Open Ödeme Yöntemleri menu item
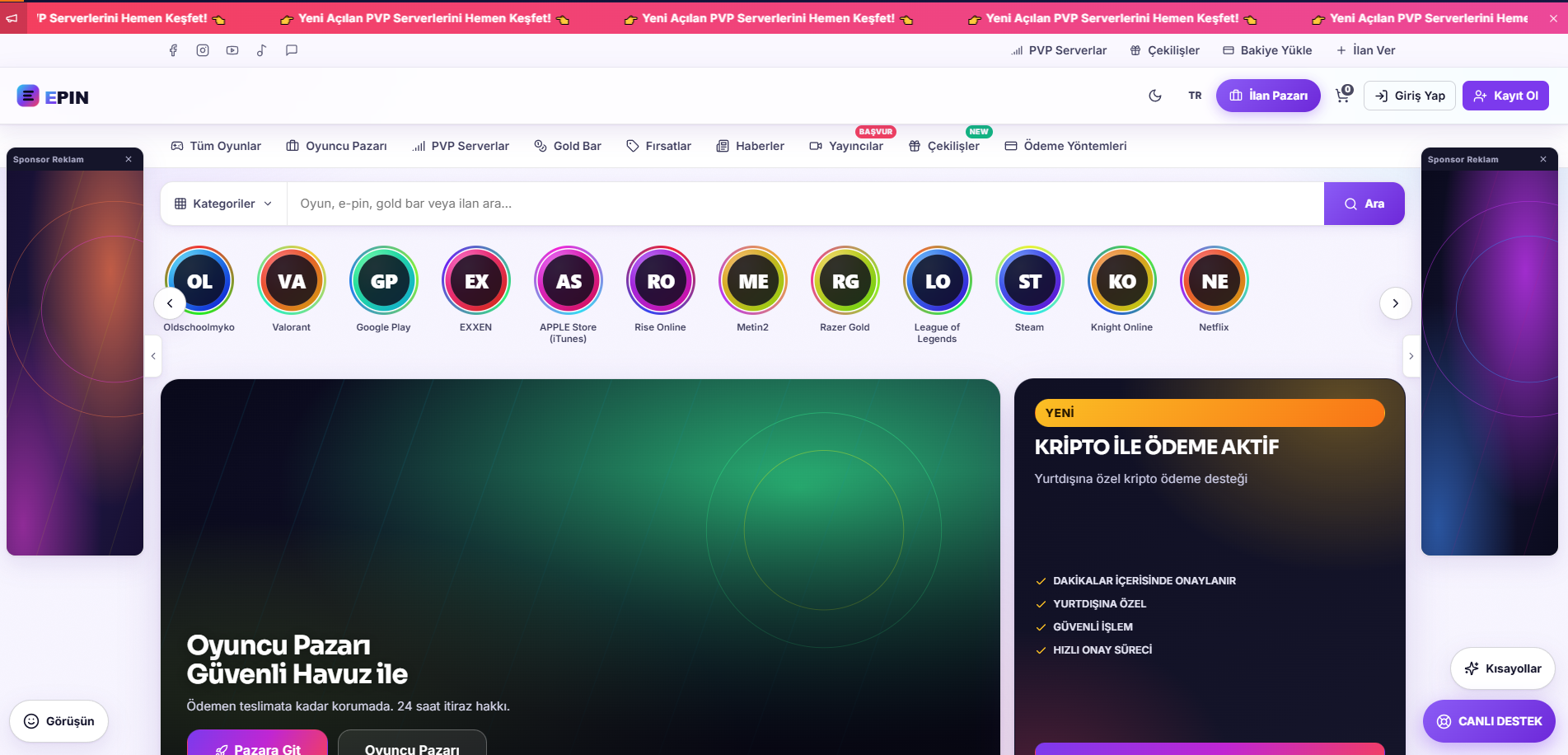The image size is (1568, 755). (x=1065, y=146)
